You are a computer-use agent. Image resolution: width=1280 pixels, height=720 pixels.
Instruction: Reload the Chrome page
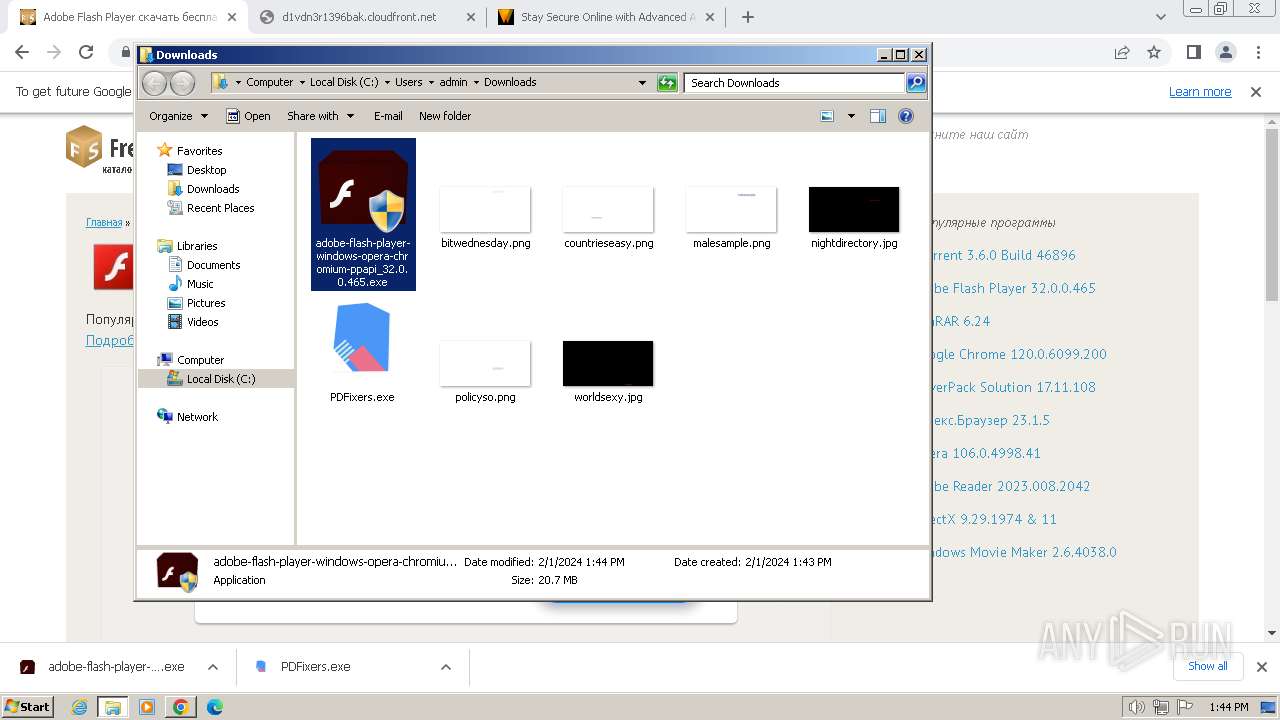point(86,52)
